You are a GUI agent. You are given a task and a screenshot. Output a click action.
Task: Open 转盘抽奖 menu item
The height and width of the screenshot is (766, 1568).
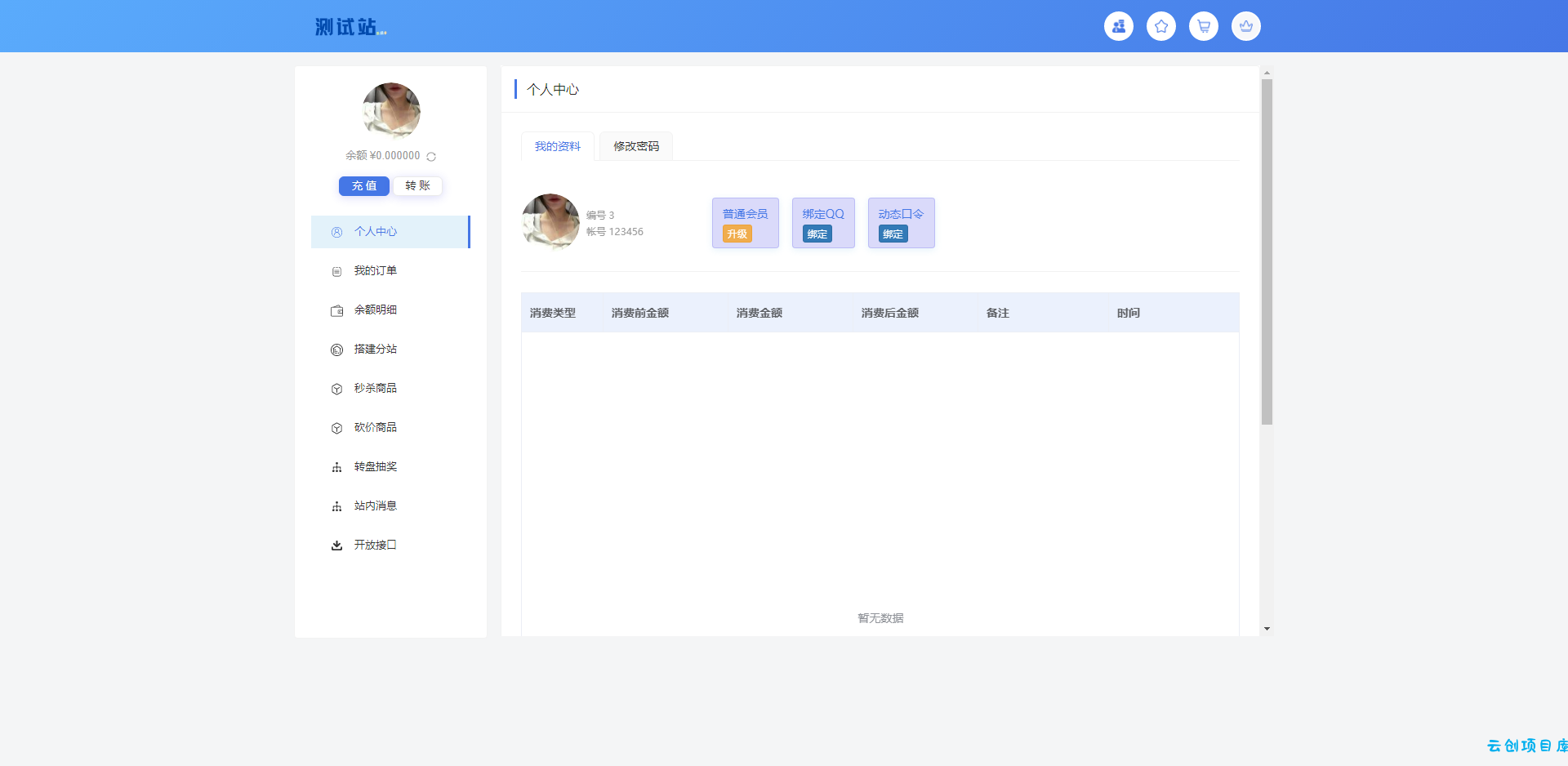[390, 467]
